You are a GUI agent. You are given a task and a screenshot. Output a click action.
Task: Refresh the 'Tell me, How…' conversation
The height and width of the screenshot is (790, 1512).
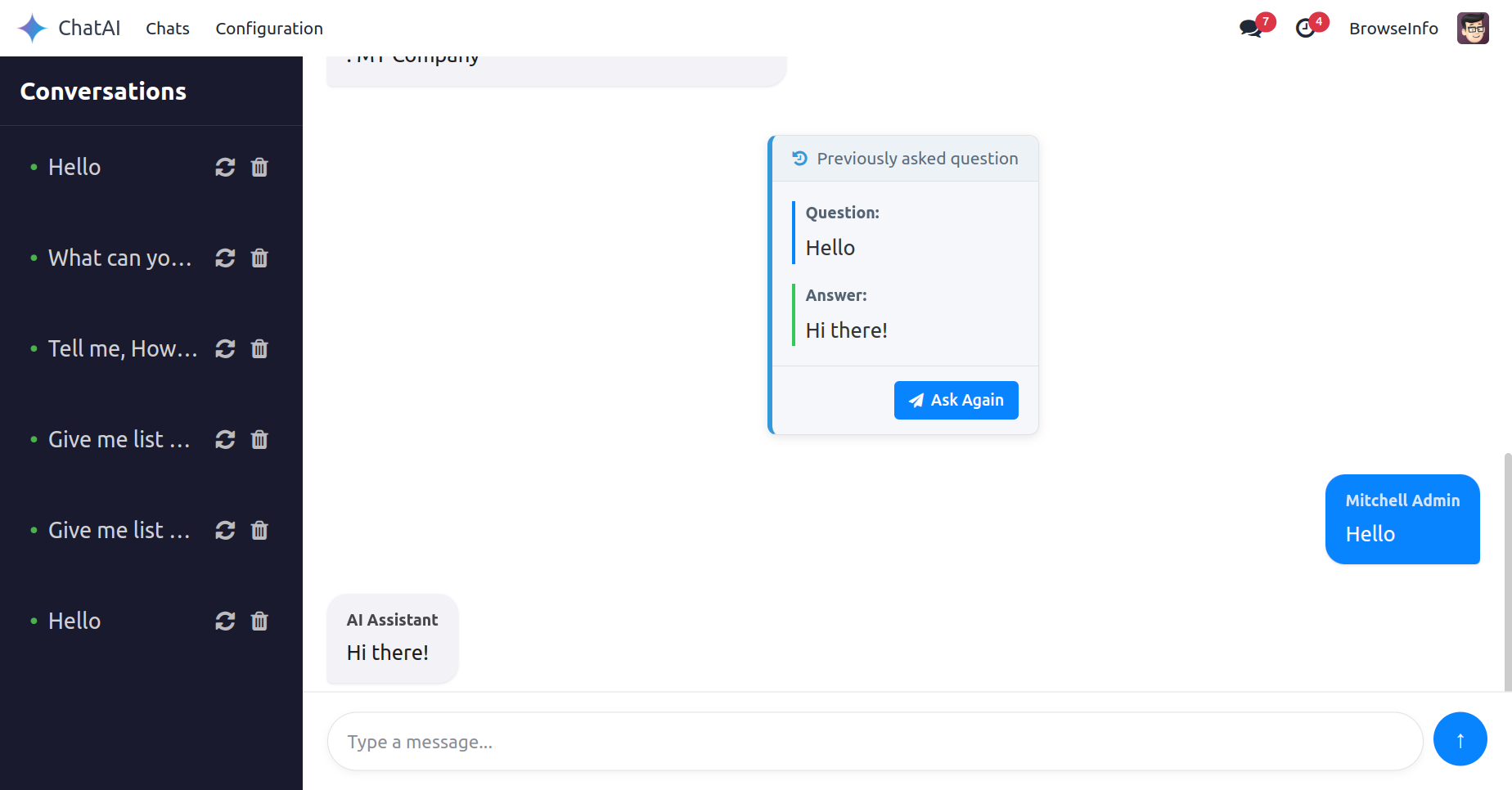(x=225, y=349)
